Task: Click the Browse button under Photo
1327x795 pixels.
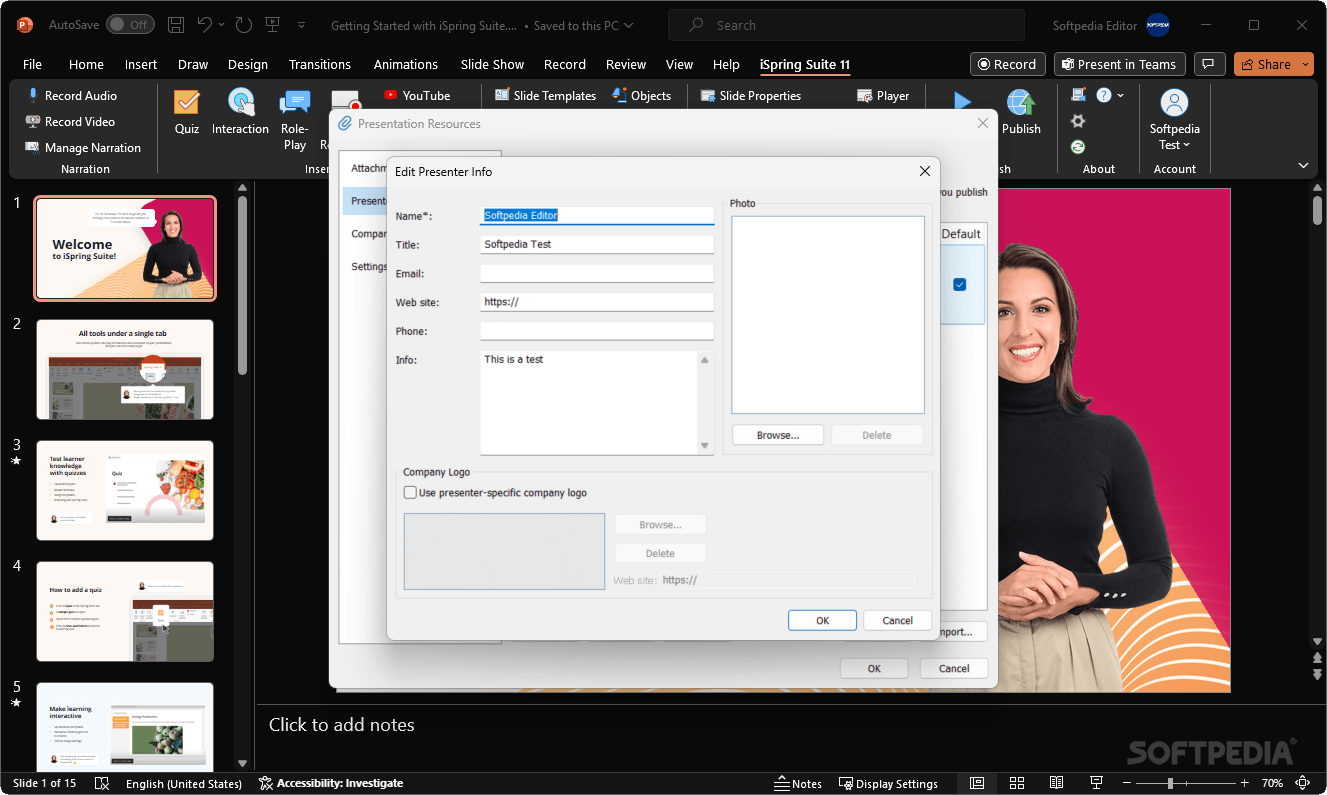Action: (x=778, y=435)
